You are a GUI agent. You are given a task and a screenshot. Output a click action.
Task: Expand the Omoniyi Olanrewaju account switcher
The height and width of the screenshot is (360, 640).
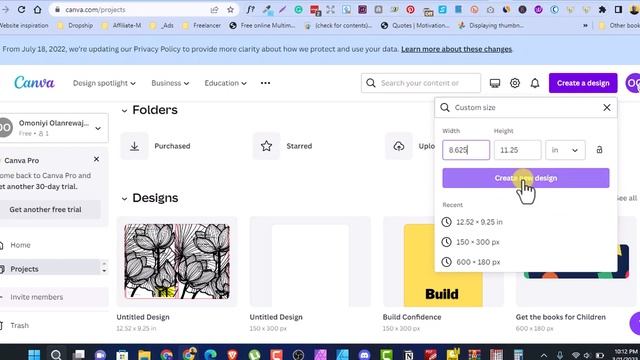click(54, 128)
